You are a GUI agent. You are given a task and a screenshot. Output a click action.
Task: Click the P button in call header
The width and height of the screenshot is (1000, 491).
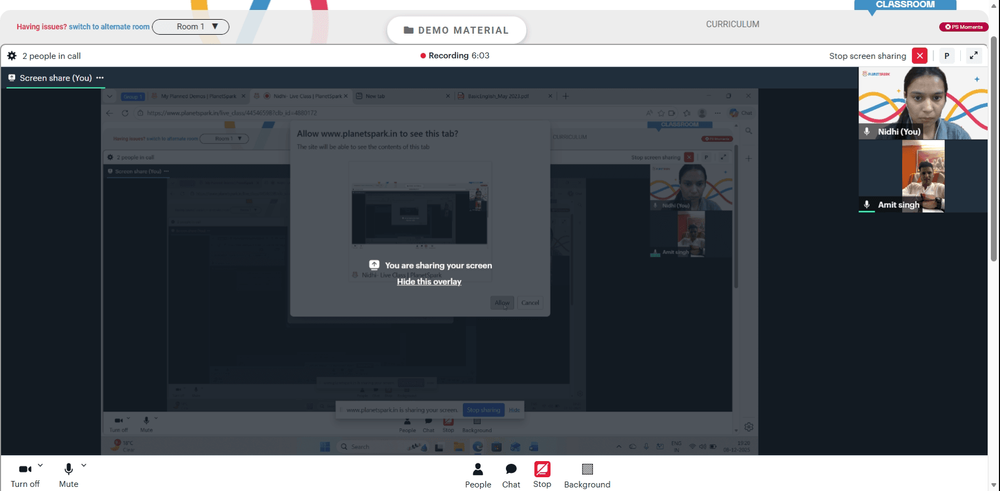point(947,55)
